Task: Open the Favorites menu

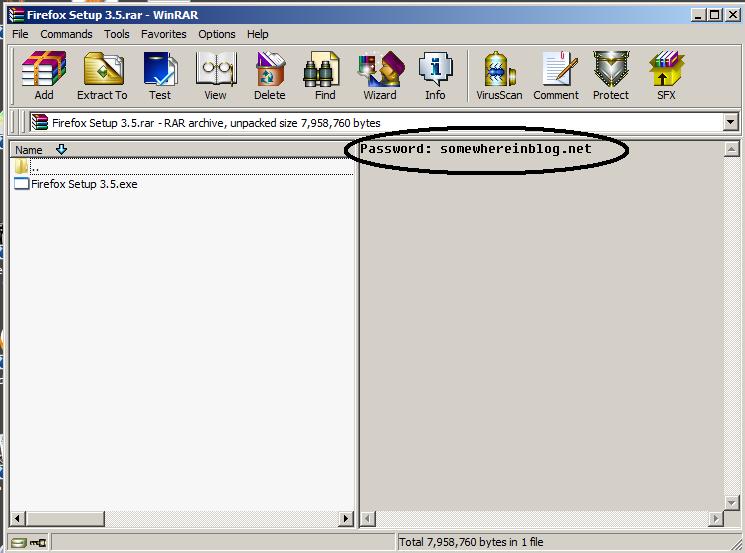Action: click(163, 34)
